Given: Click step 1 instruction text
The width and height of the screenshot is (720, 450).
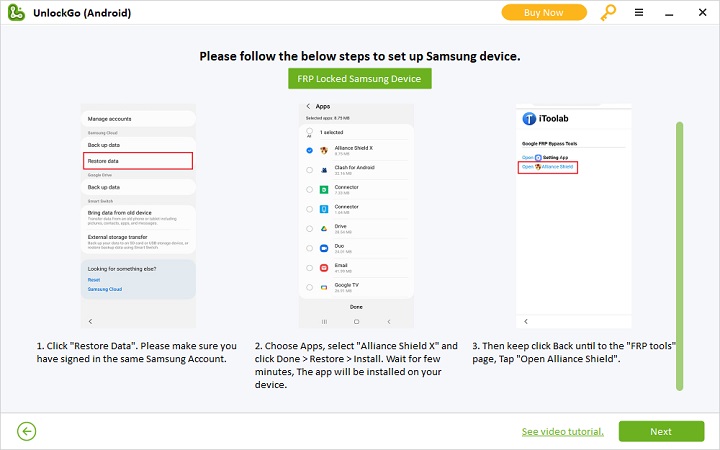Looking at the screenshot, I should pos(137,352).
